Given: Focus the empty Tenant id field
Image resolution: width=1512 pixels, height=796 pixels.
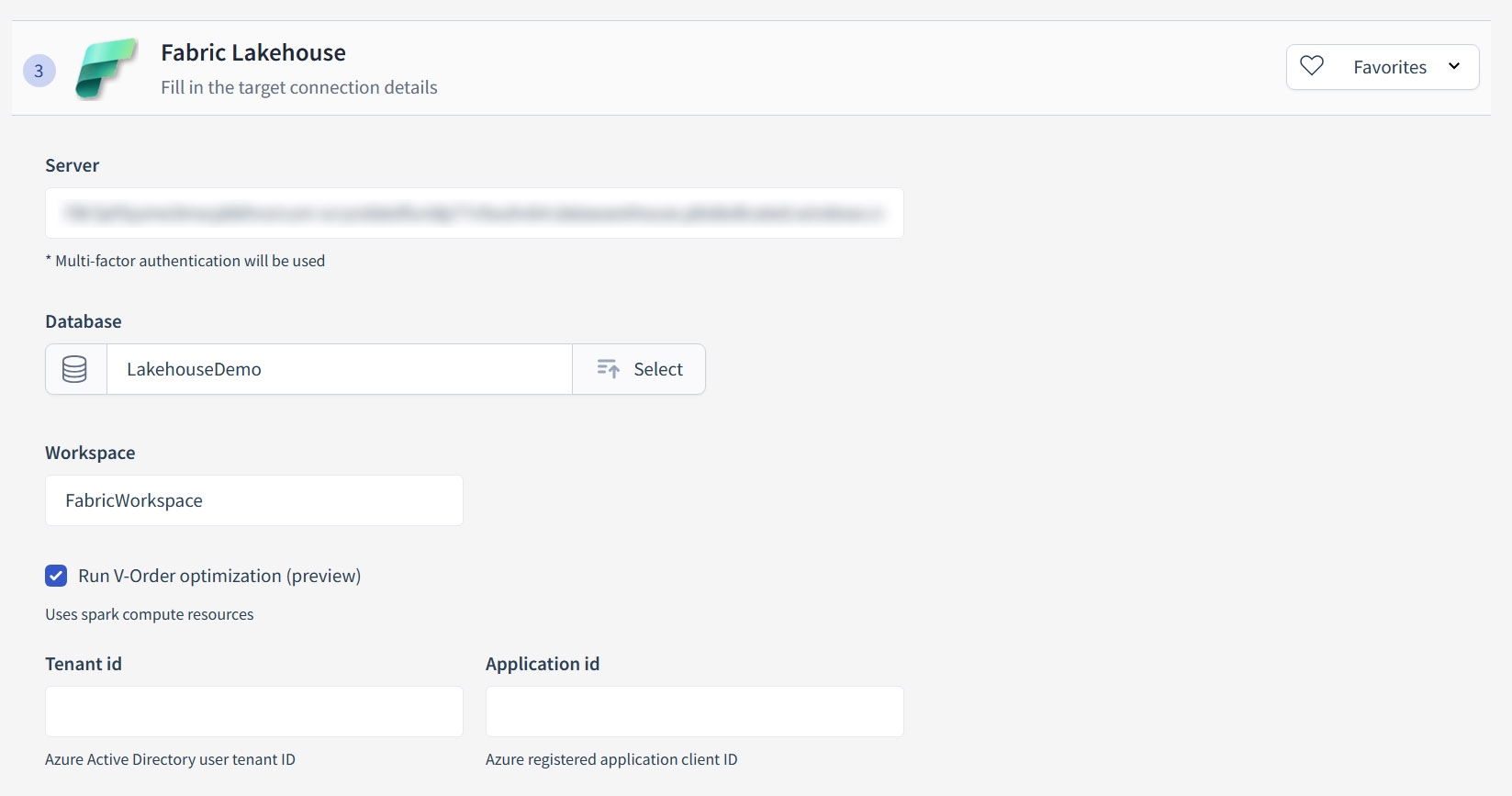Looking at the screenshot, I should tap(253, 712).
